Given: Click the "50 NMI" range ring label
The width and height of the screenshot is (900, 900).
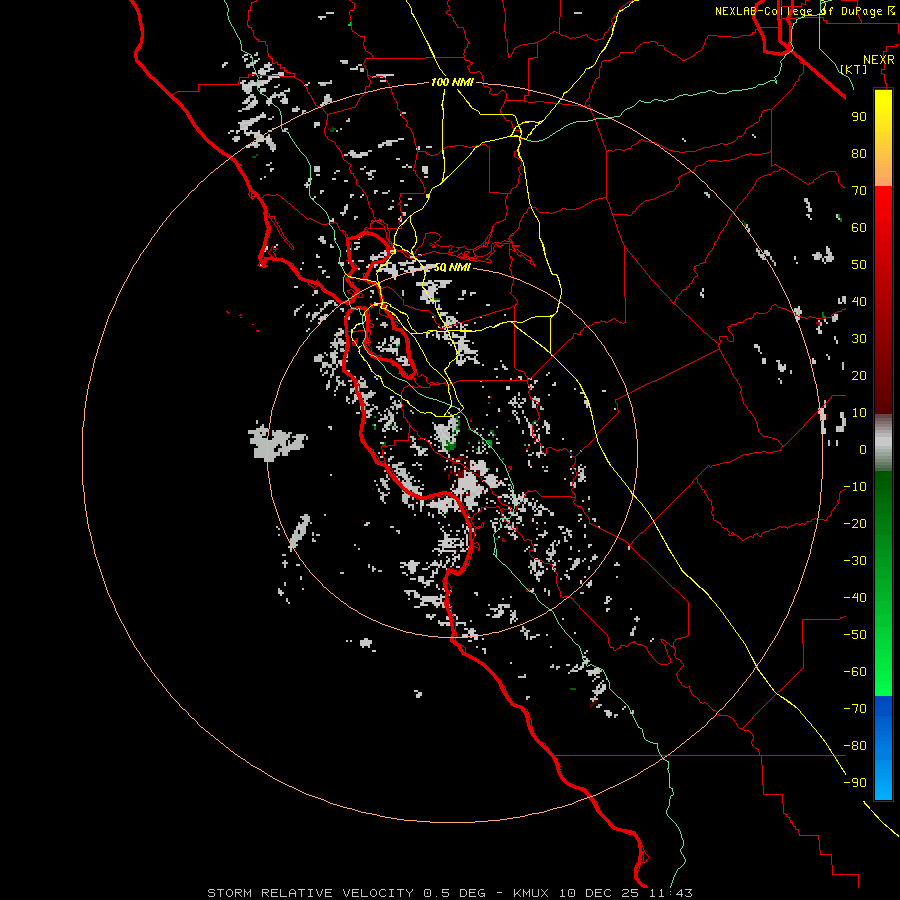Looking at the screenshot, I should click(452, 267).
